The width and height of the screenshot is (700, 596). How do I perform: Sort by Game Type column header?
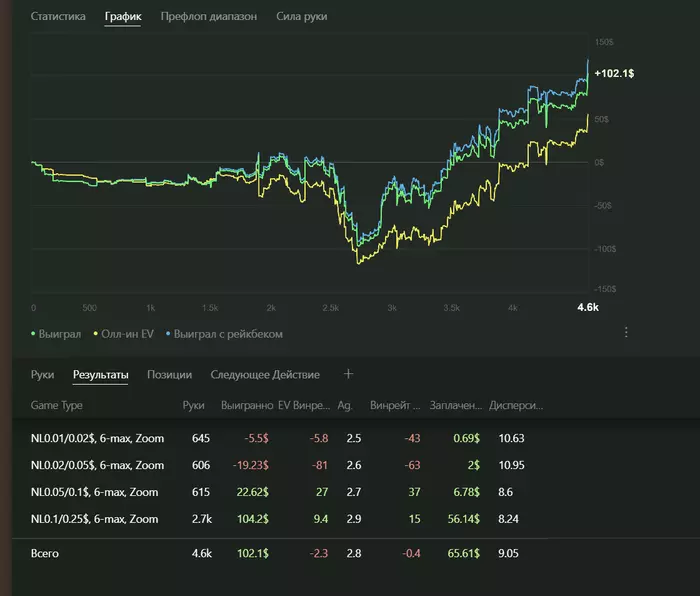[56, 405]
